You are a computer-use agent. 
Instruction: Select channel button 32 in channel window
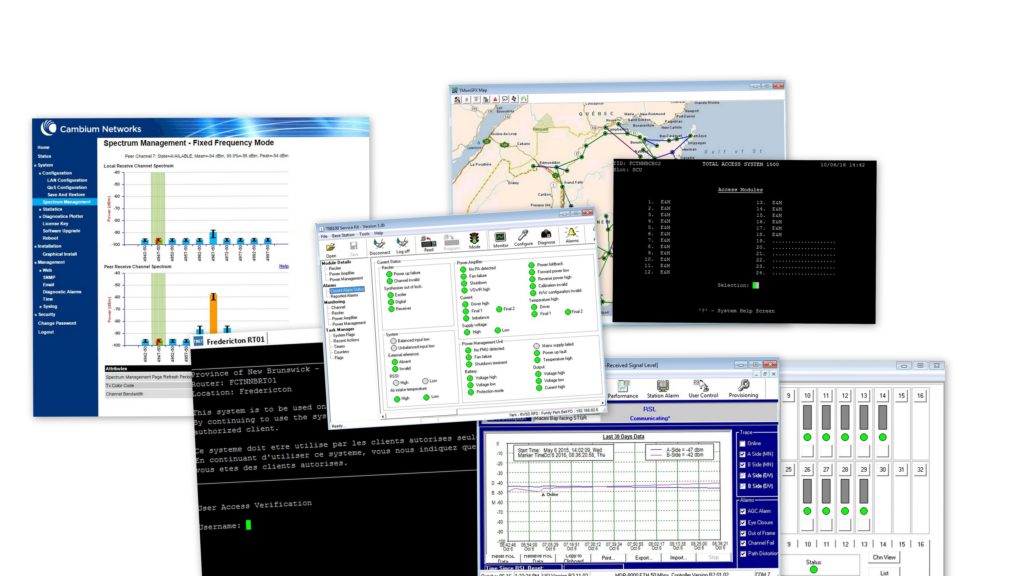coord(920,470)
